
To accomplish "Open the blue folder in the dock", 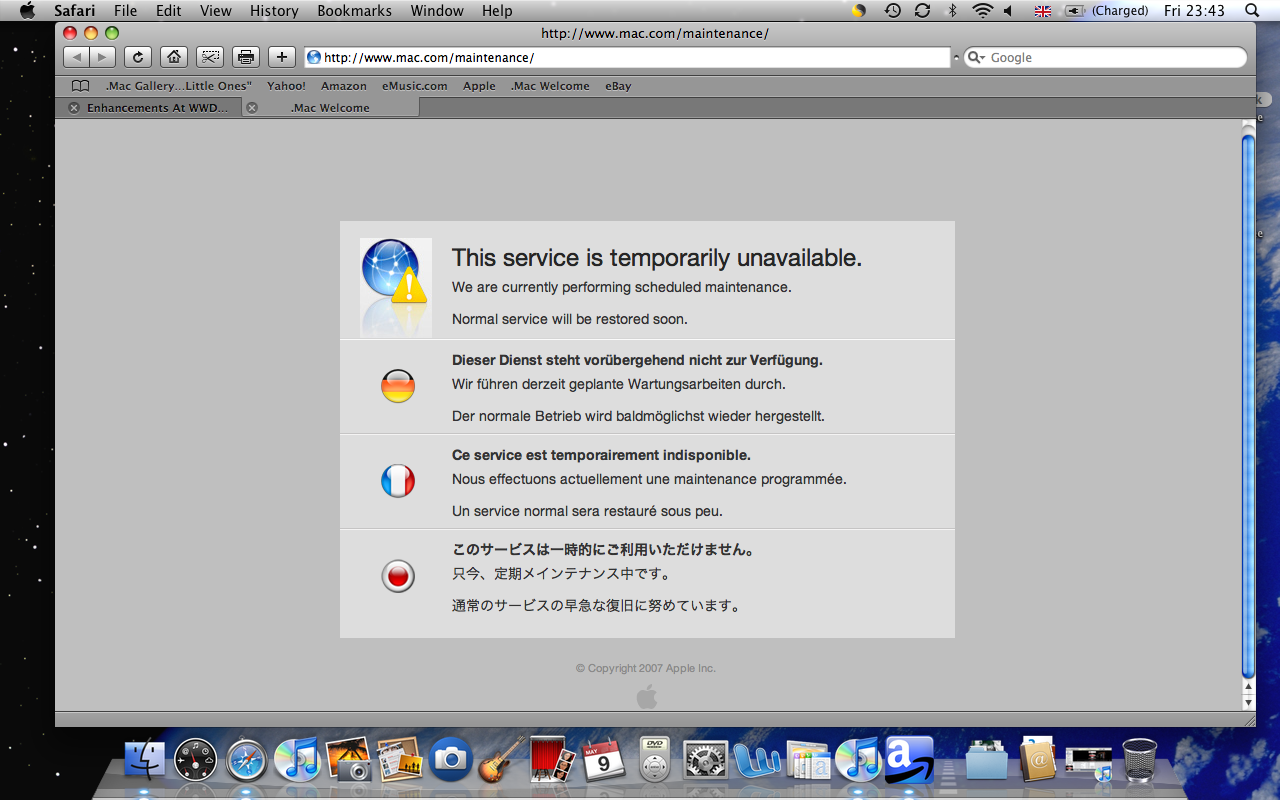I will tap(987, 761).
